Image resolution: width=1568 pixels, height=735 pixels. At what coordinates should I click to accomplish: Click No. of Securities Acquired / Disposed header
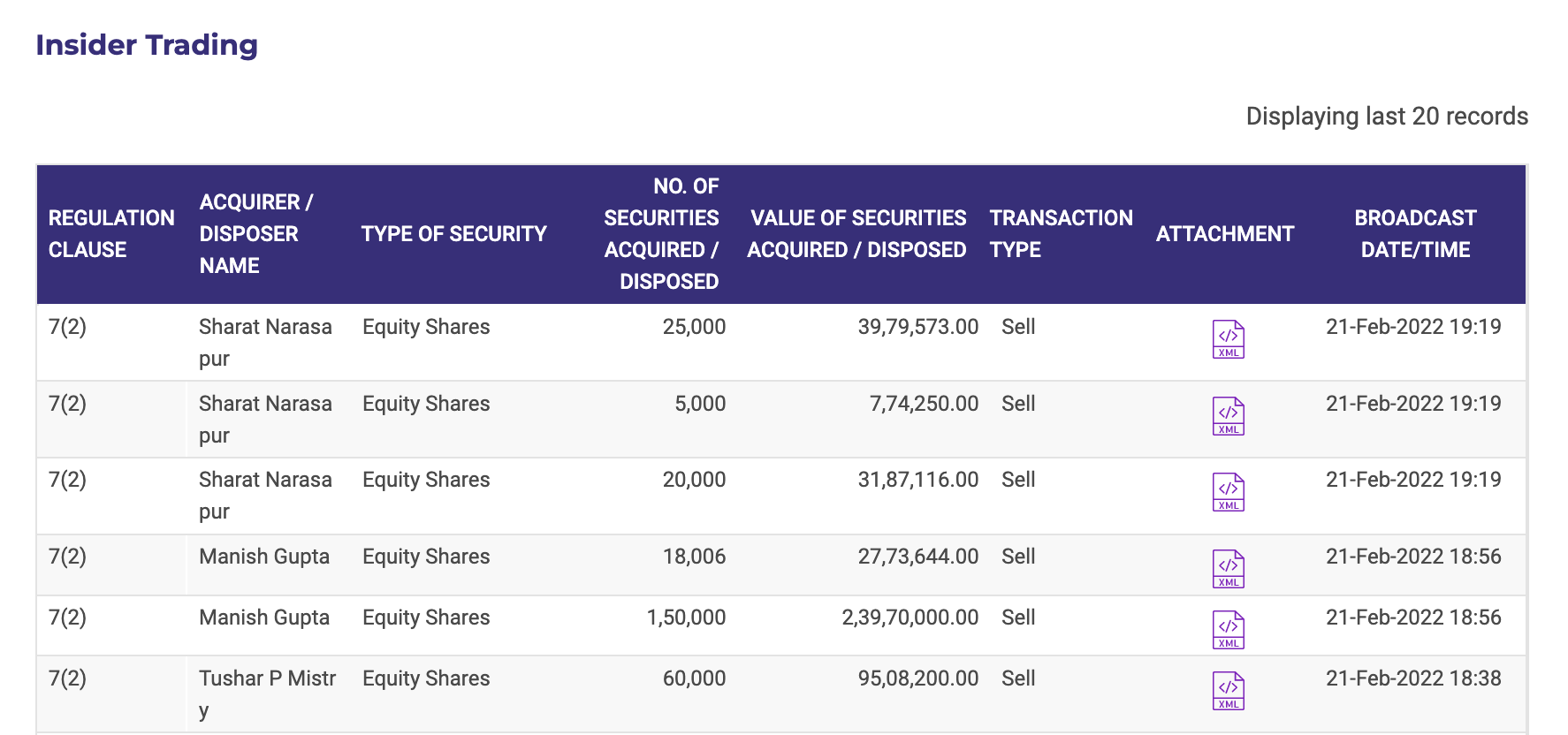pos(661,234)
